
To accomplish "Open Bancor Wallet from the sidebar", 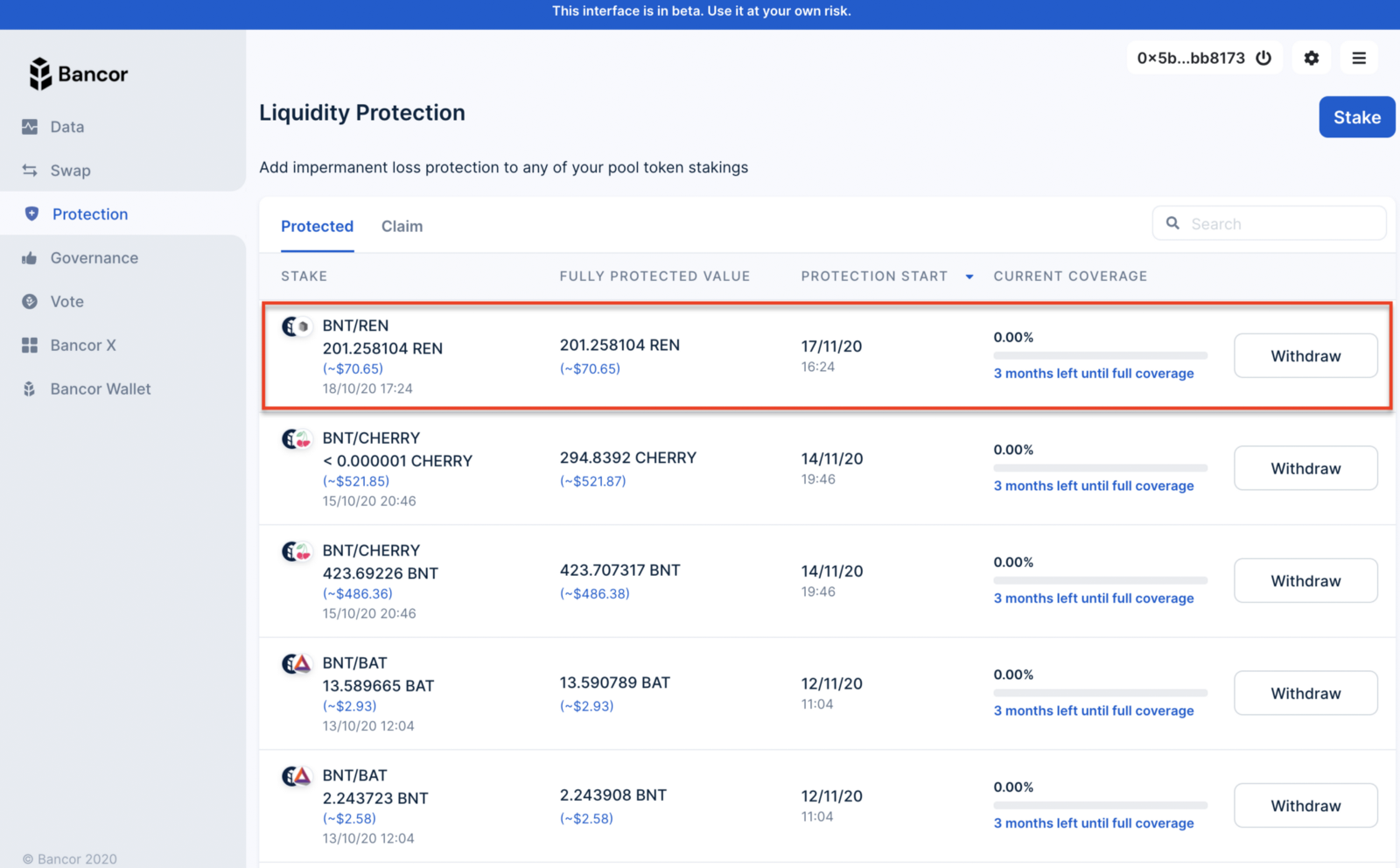I will [x=100, y=389].
